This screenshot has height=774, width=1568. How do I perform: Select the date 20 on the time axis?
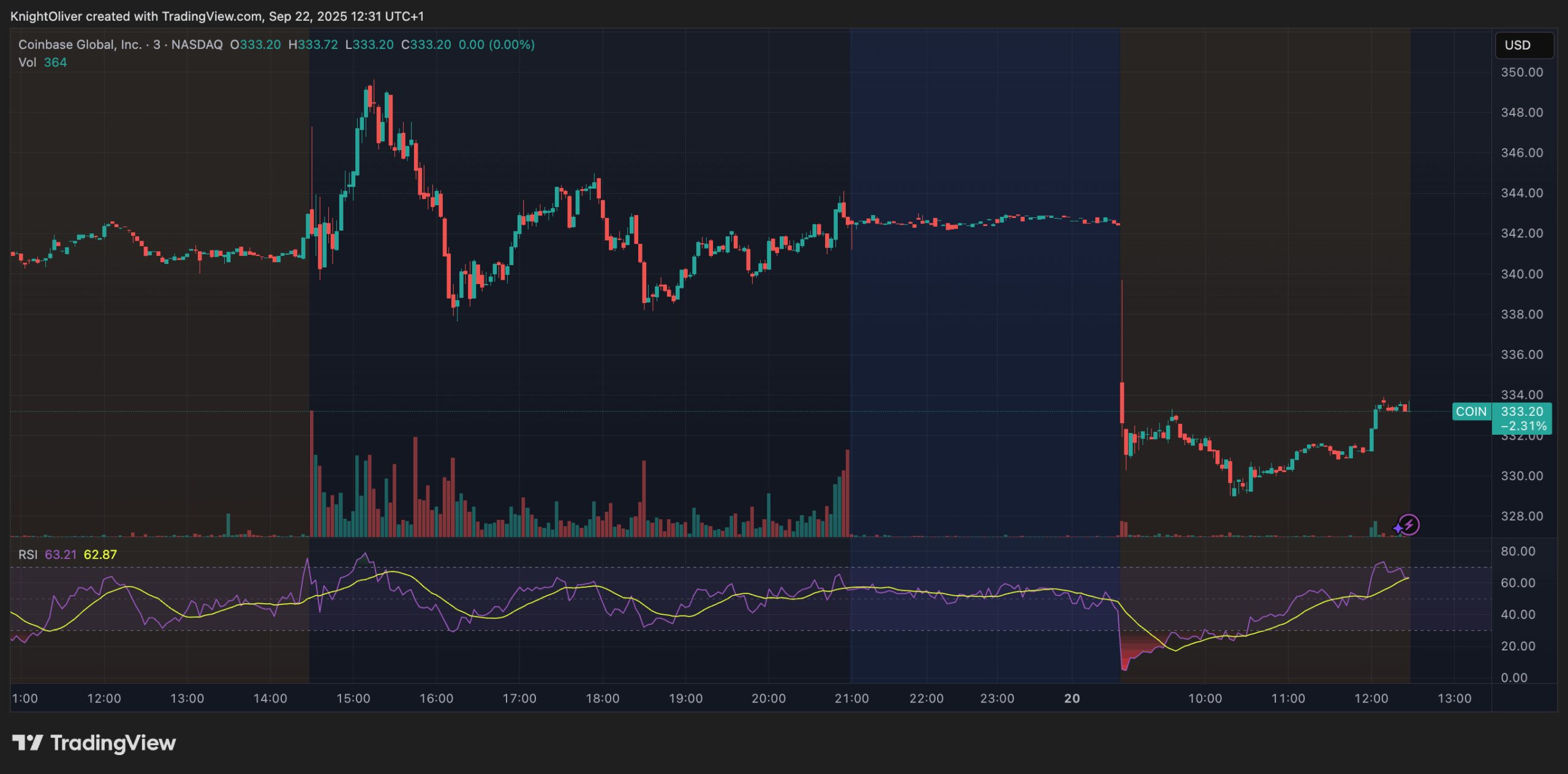(1073, 697)
